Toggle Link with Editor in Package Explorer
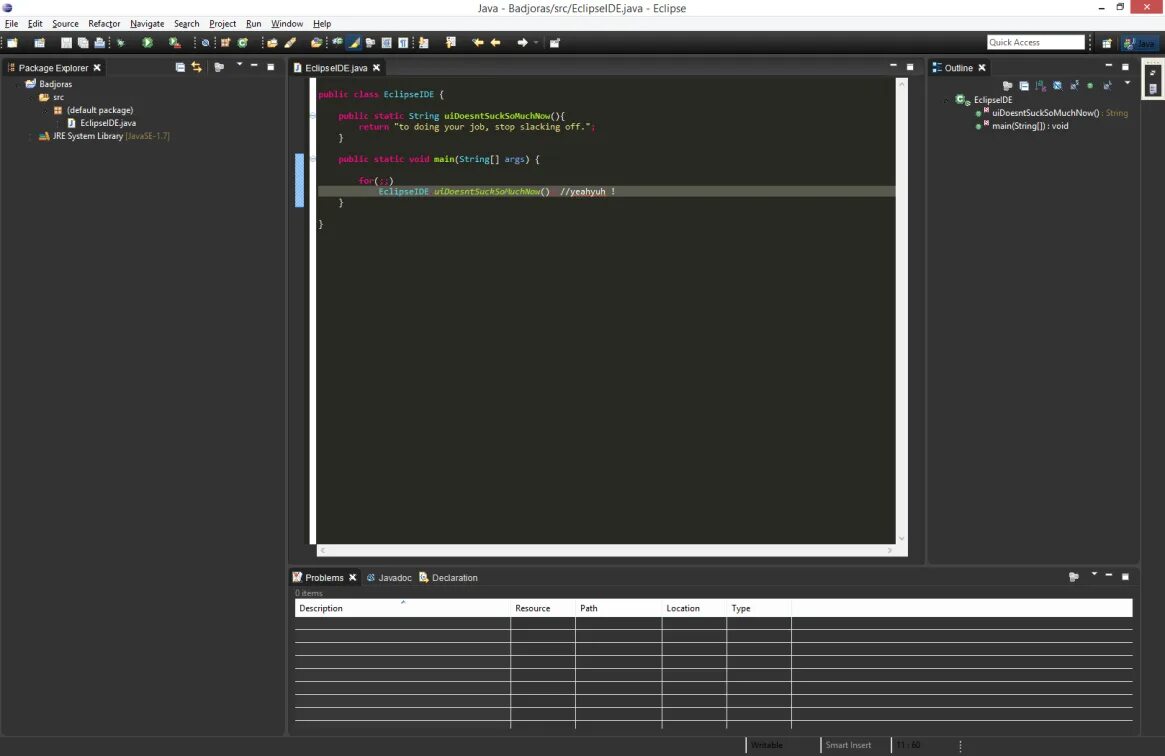The height and width of the screenshot is (756, 1165). pos(196,67)
